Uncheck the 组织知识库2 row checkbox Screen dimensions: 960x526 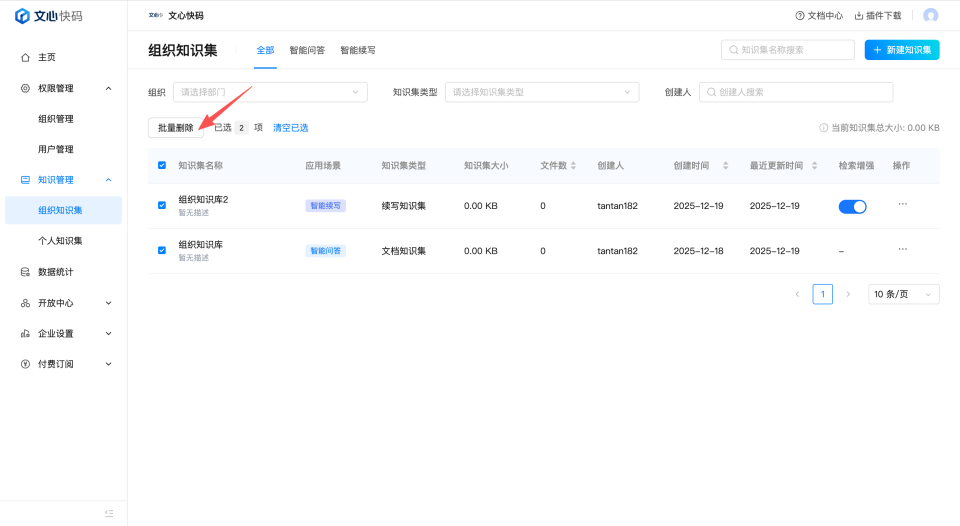coord(162,205)
